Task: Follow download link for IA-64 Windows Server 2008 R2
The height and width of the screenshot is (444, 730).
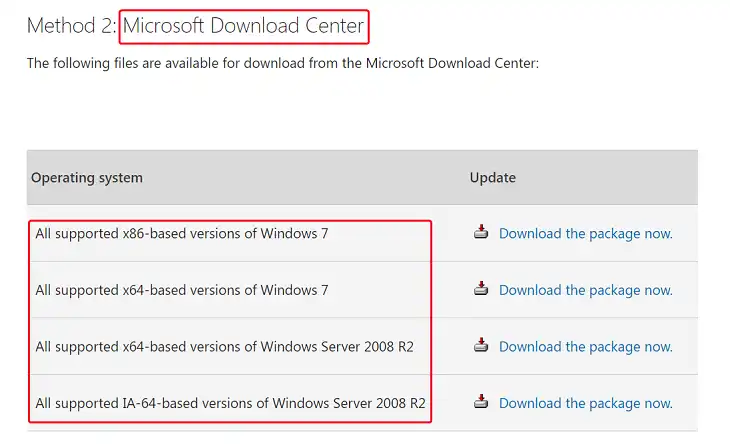Action: 586,404
